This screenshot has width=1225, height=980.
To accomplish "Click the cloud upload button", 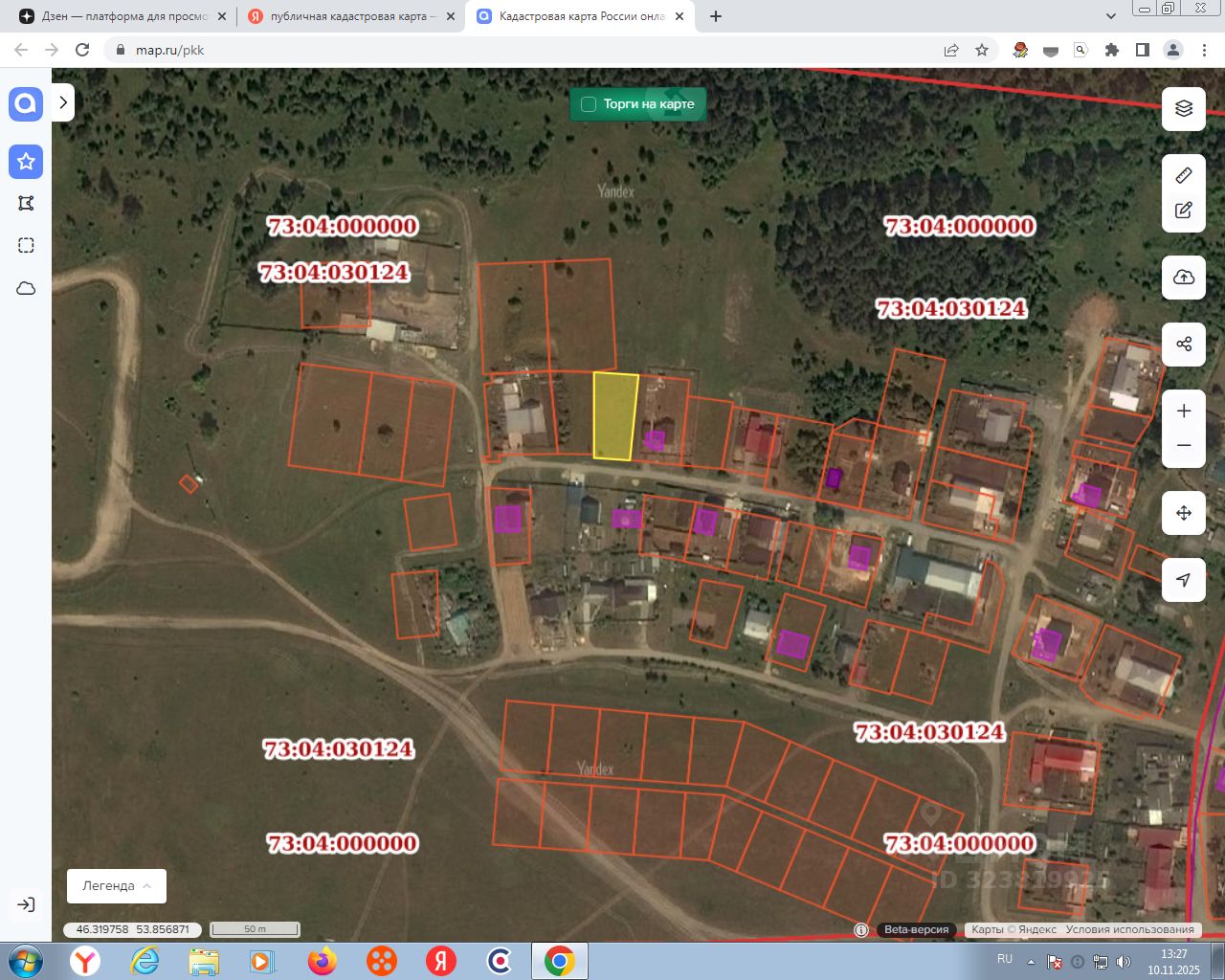I will (x=1184, y=278).
